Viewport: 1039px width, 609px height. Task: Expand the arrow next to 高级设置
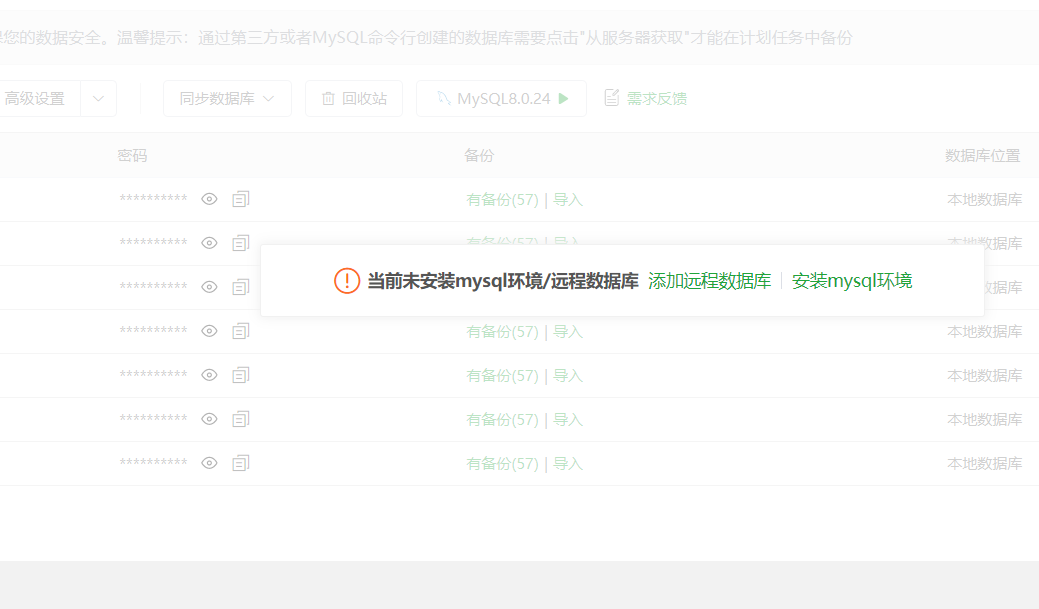coord(98,99)
